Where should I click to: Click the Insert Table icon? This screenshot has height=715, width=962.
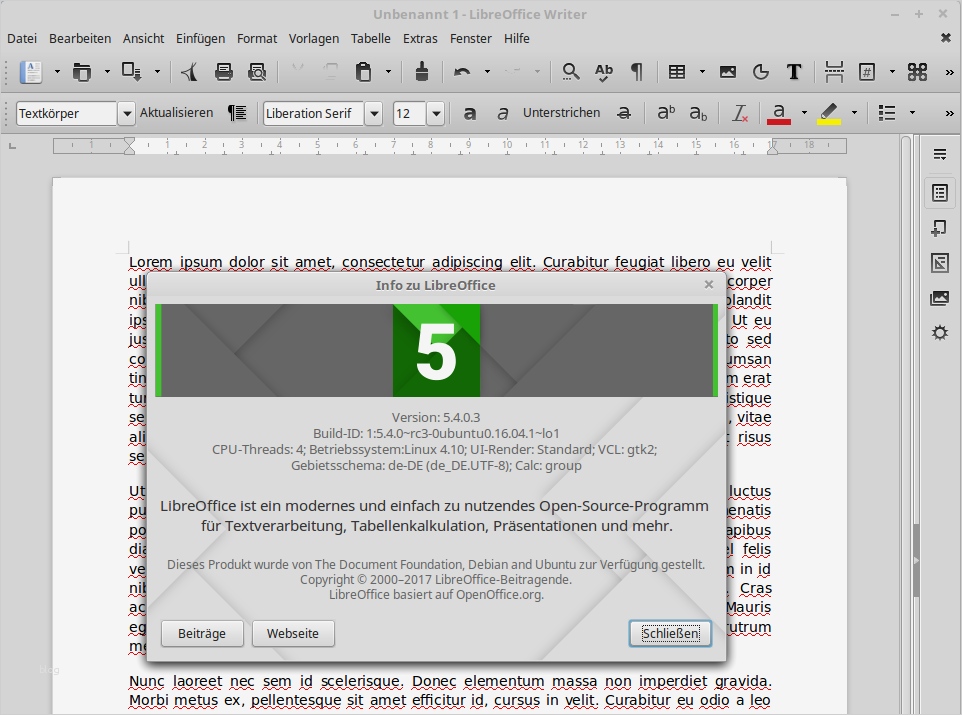(x=677, y=72)
